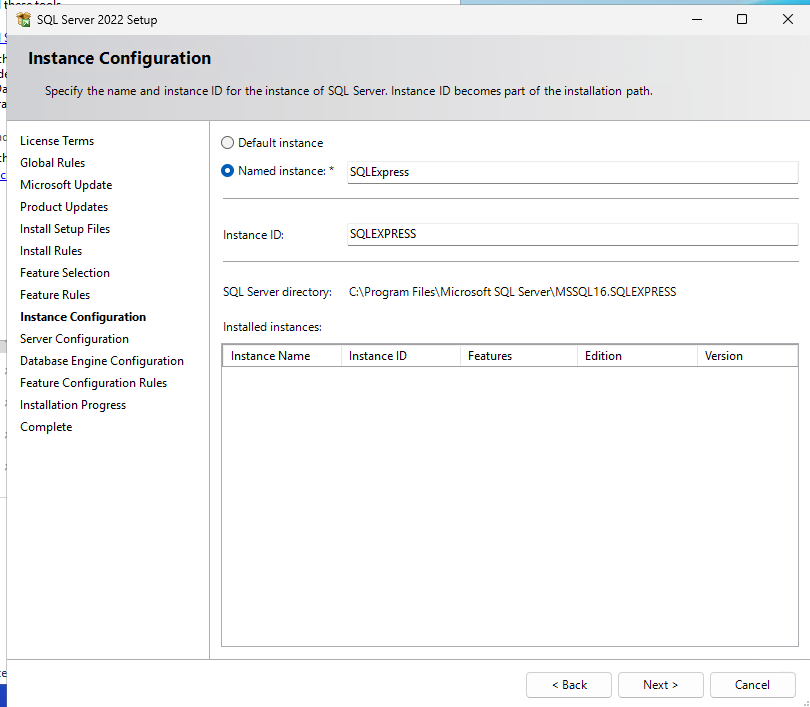Select Installation Progress step in sidebar
810x707 pixels.
point(73,405)
